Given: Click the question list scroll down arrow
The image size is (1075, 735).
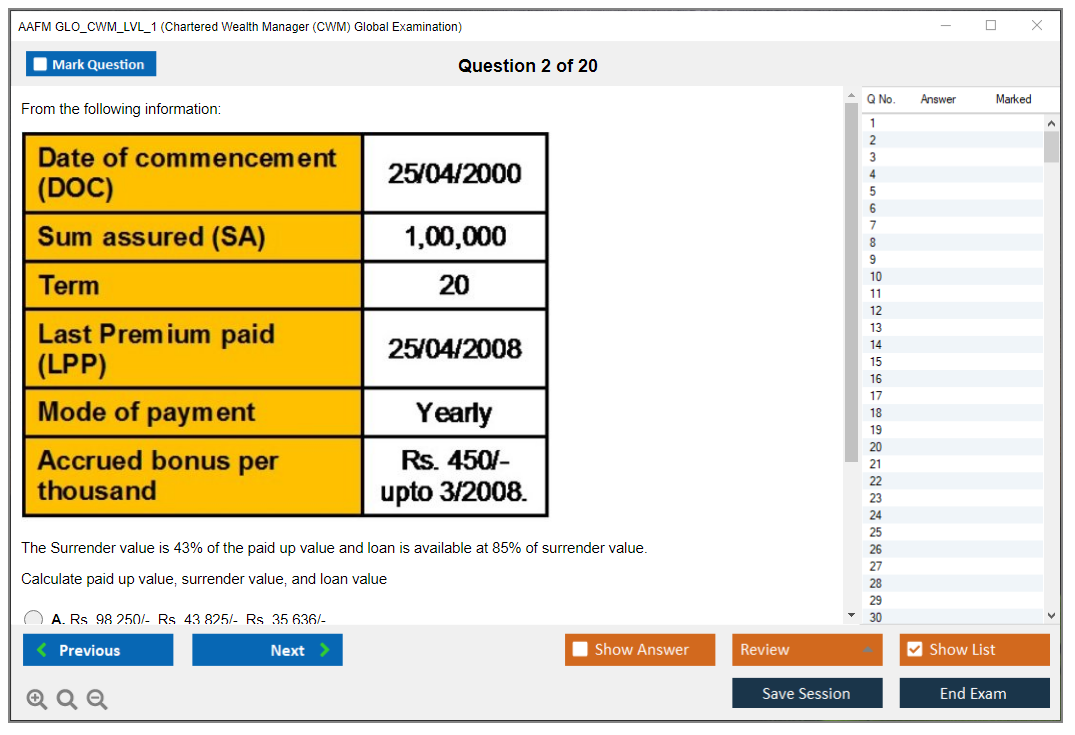Looking at the screenshot, I should pyautogui.click(x=1050, y=616).
